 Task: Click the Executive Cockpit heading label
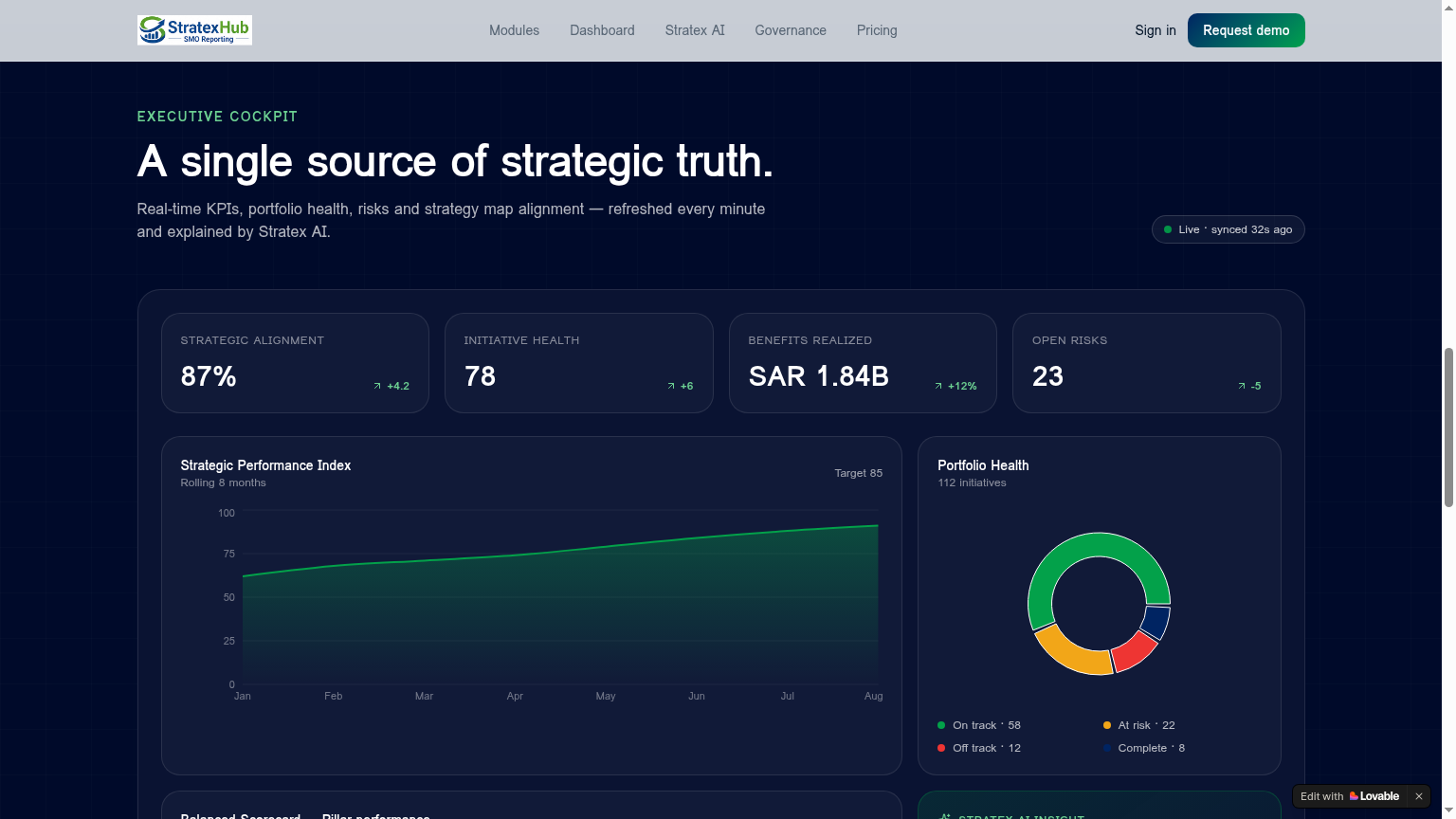(x=217, y=117)
